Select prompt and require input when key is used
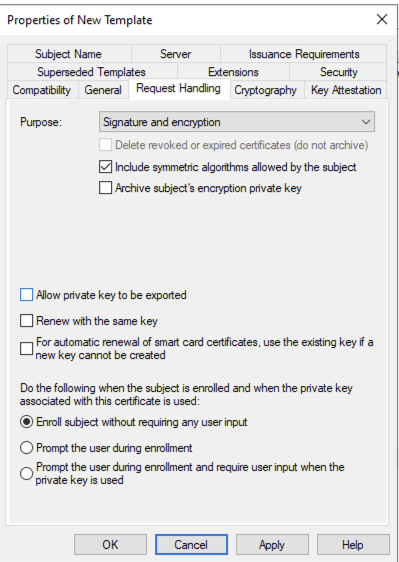 (27, 473)
